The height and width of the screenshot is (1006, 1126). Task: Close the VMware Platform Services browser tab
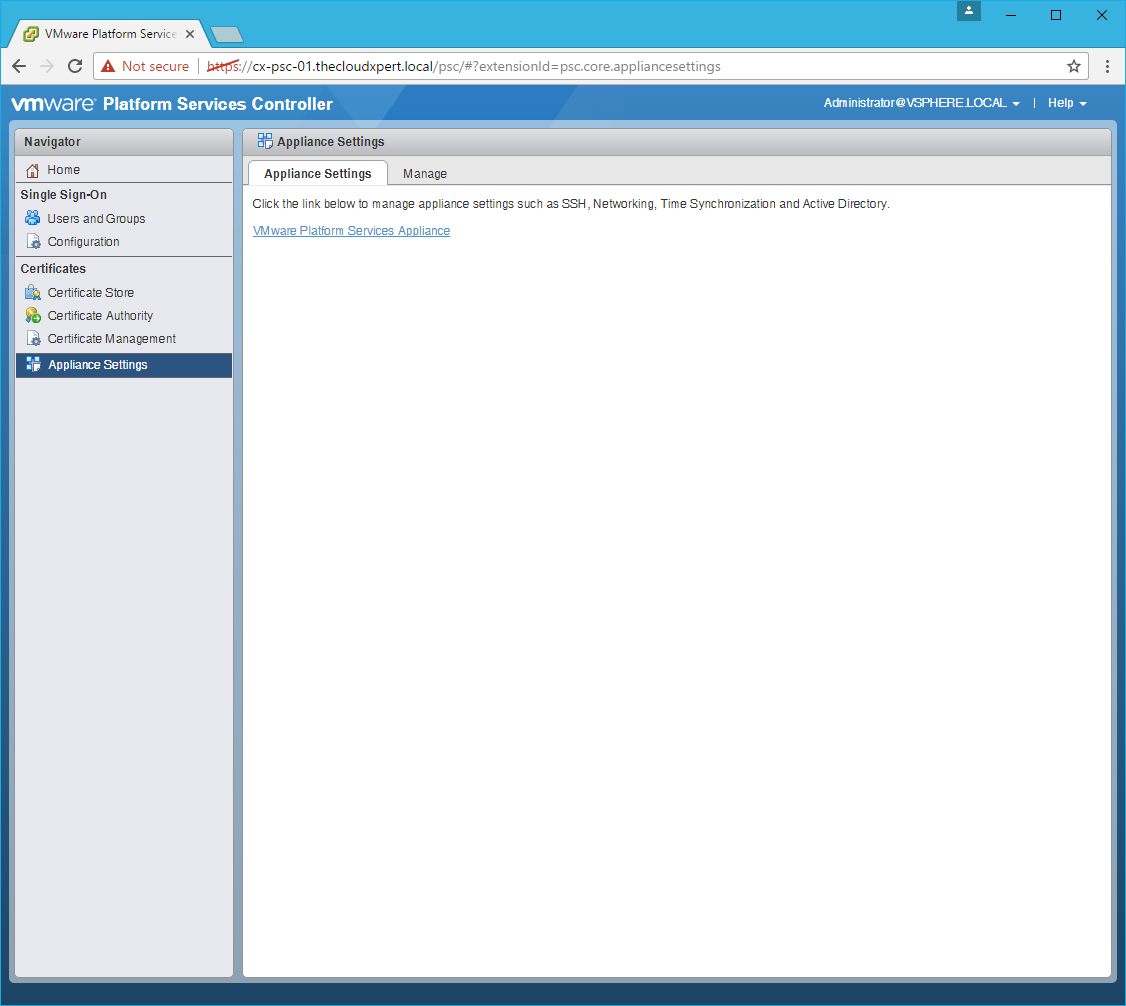point(190,34)
